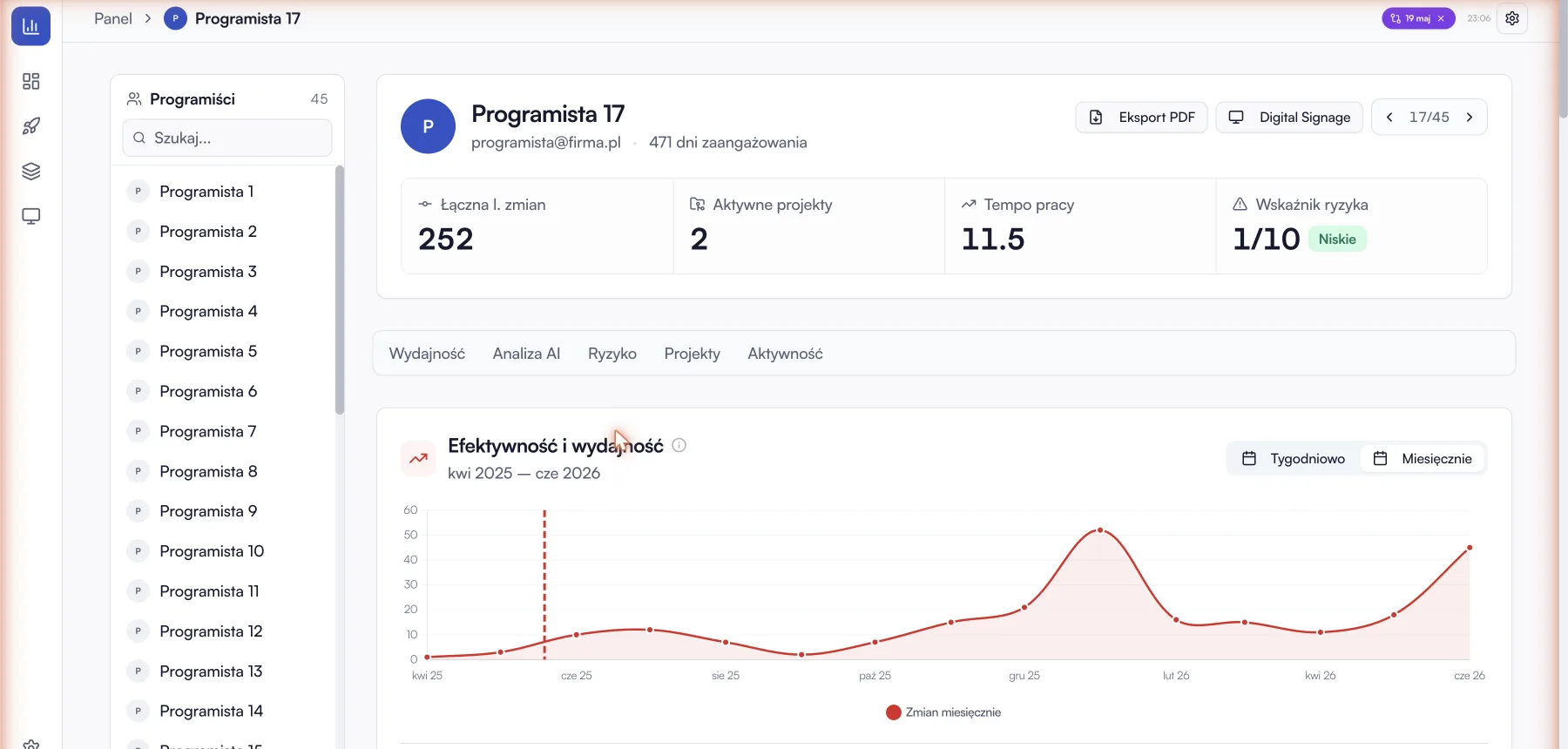The image size is (1568, 749).
Task: Click the info icon next to Efektywność i wydajność
Action: 679,445
